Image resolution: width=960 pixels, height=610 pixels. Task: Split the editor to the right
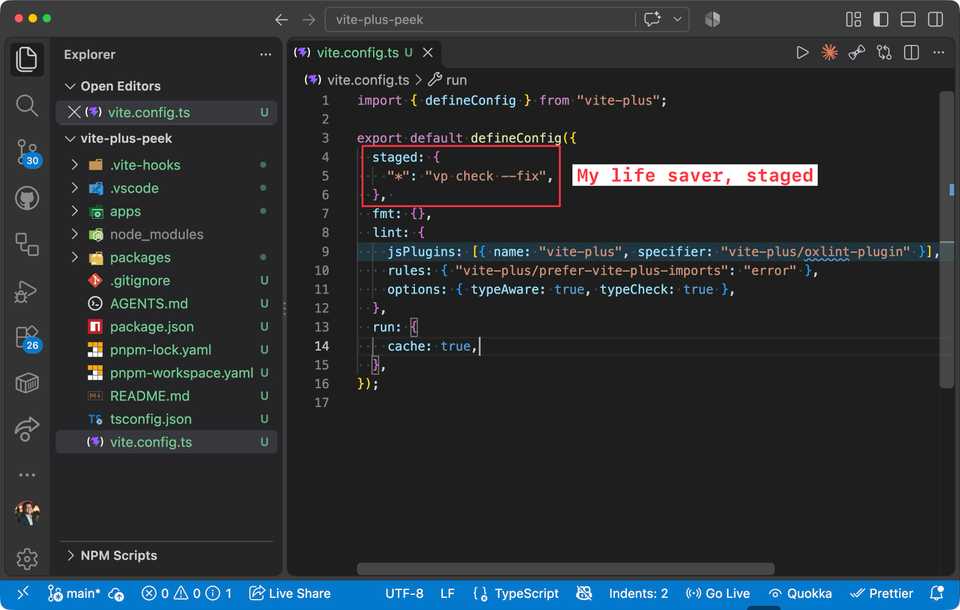pos(911,53)
